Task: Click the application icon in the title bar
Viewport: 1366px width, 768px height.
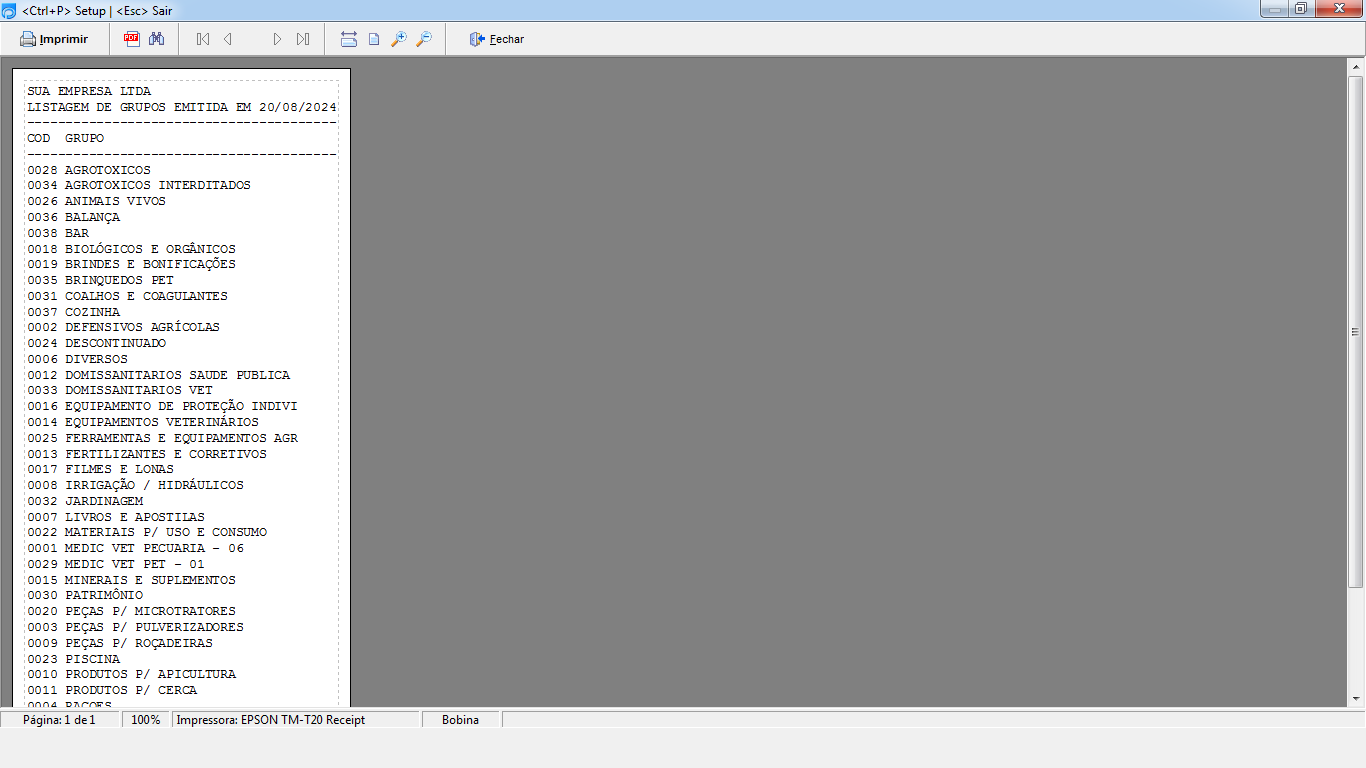Action: coord(9,10)
